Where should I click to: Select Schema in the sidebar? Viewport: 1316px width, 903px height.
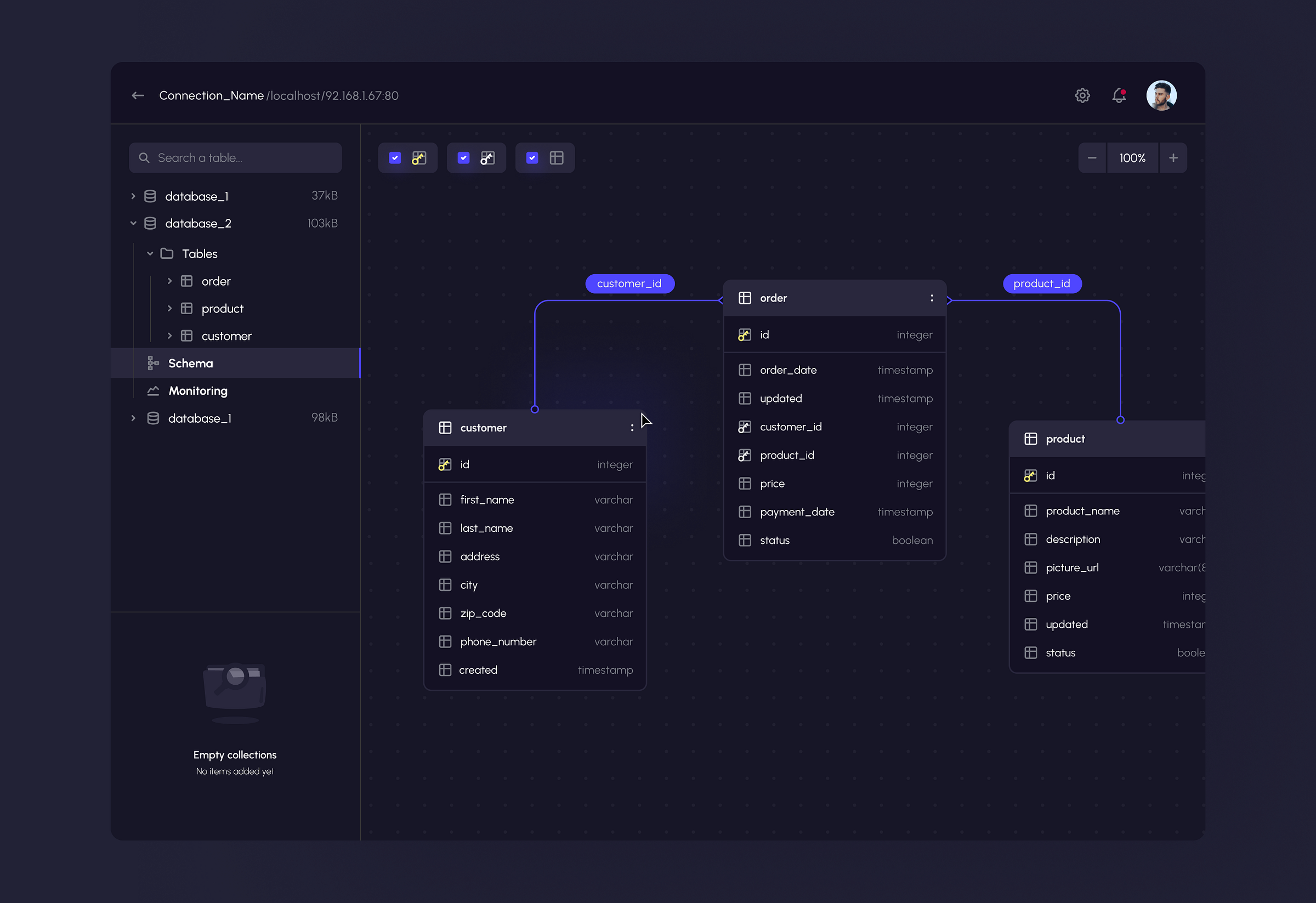point(190,364)
